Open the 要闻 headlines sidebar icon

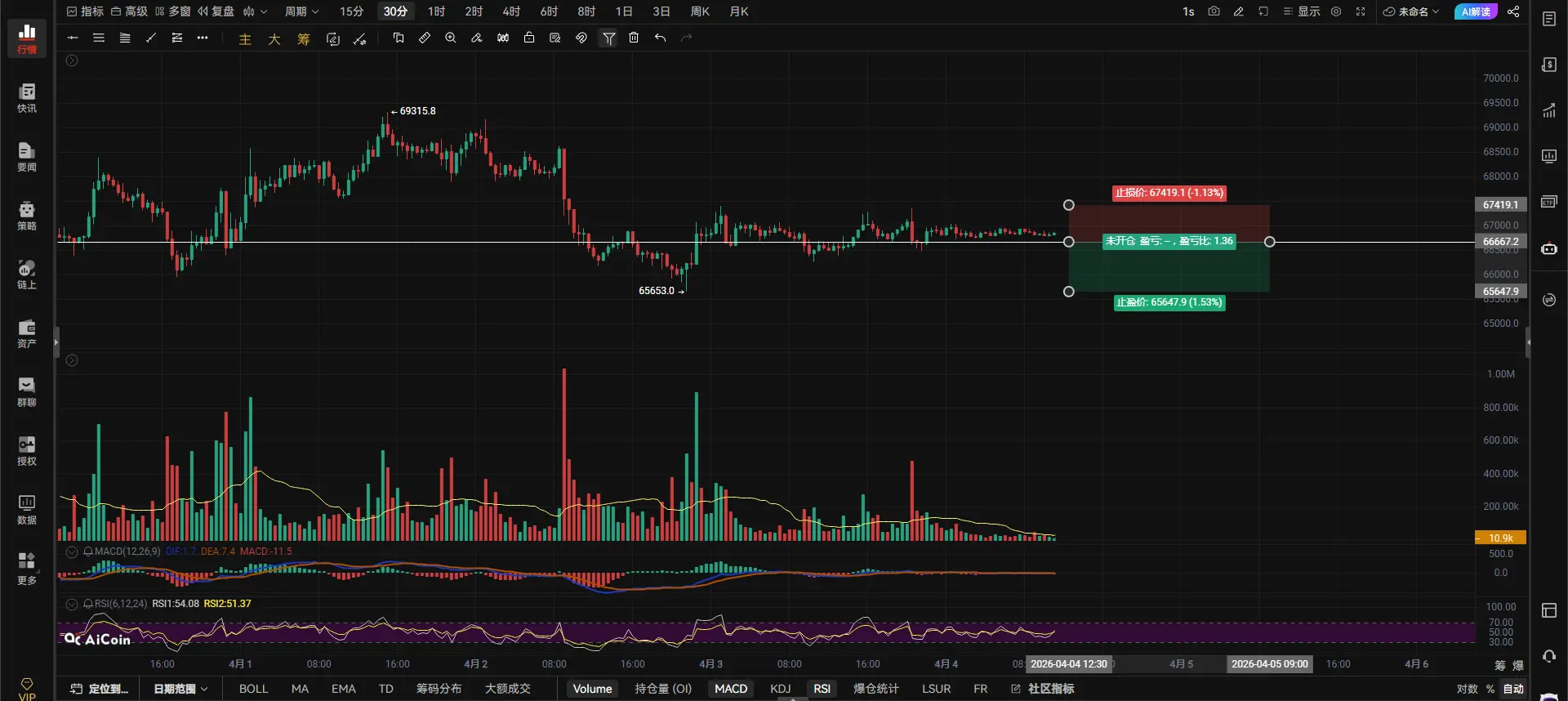[27, 156]
